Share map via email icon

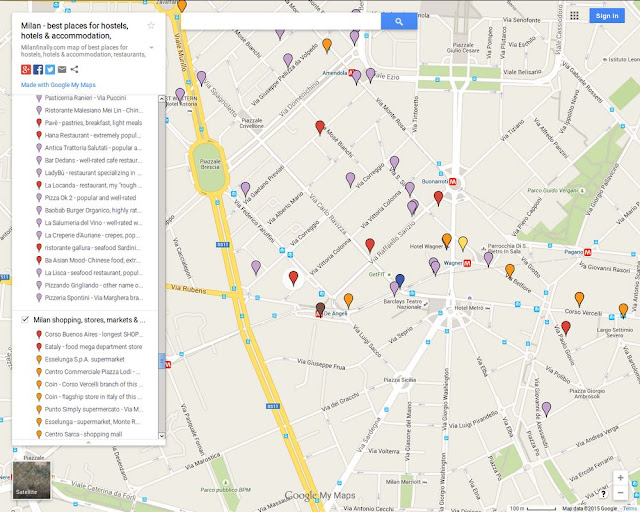pyautogui.click(x=62, y=69)
